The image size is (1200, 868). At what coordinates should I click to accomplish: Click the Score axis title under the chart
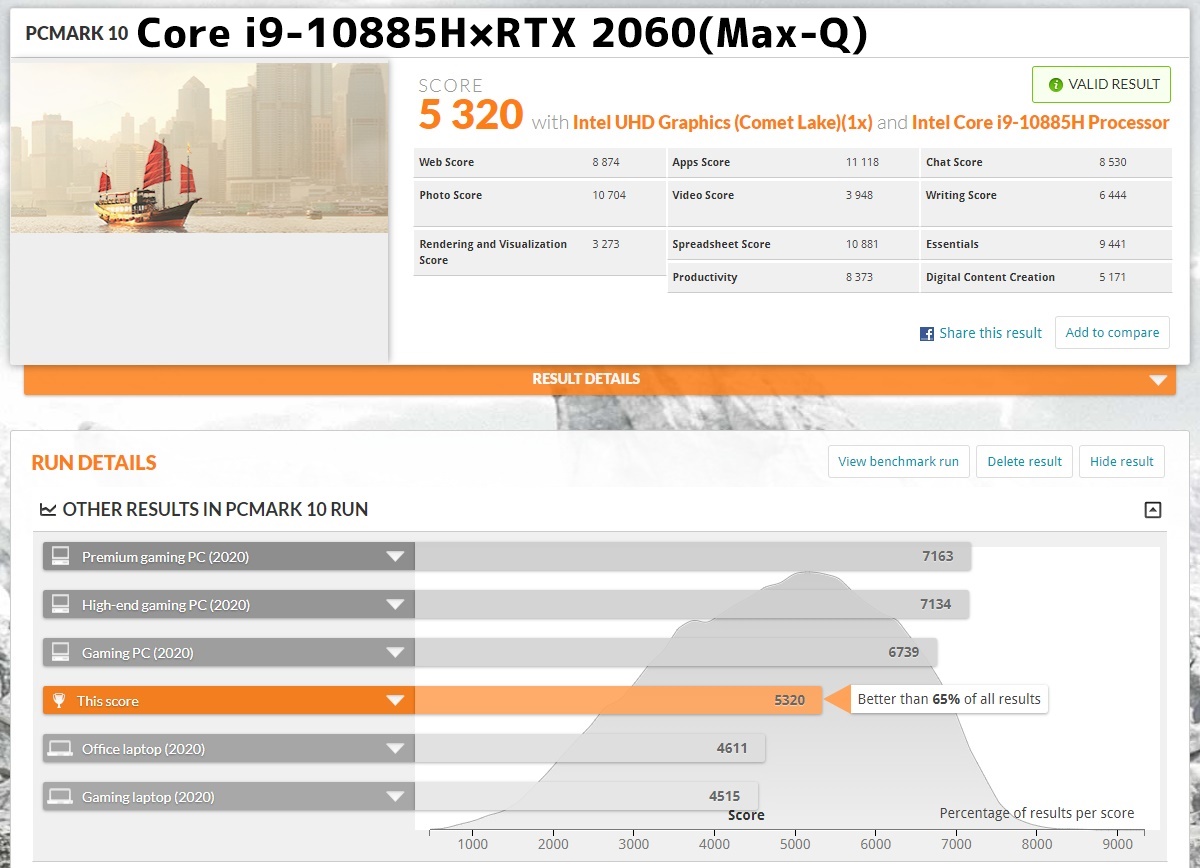746,816
